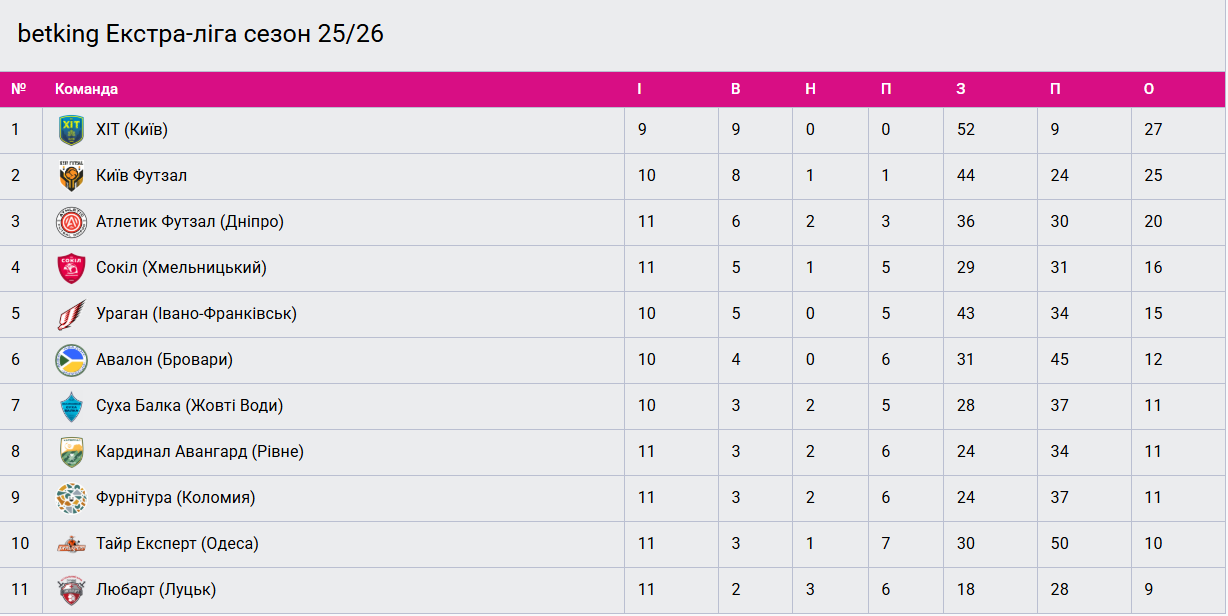Open the ХІТ (Київ) team name link
Screen dimensions: 1228x616
click(132, 130)
